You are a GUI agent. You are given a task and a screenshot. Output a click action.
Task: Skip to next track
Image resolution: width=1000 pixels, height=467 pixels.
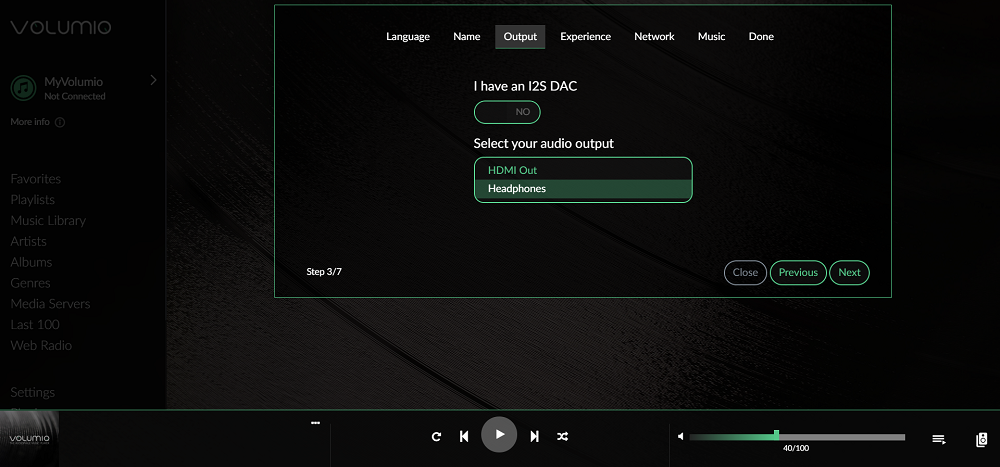point(534,436)
